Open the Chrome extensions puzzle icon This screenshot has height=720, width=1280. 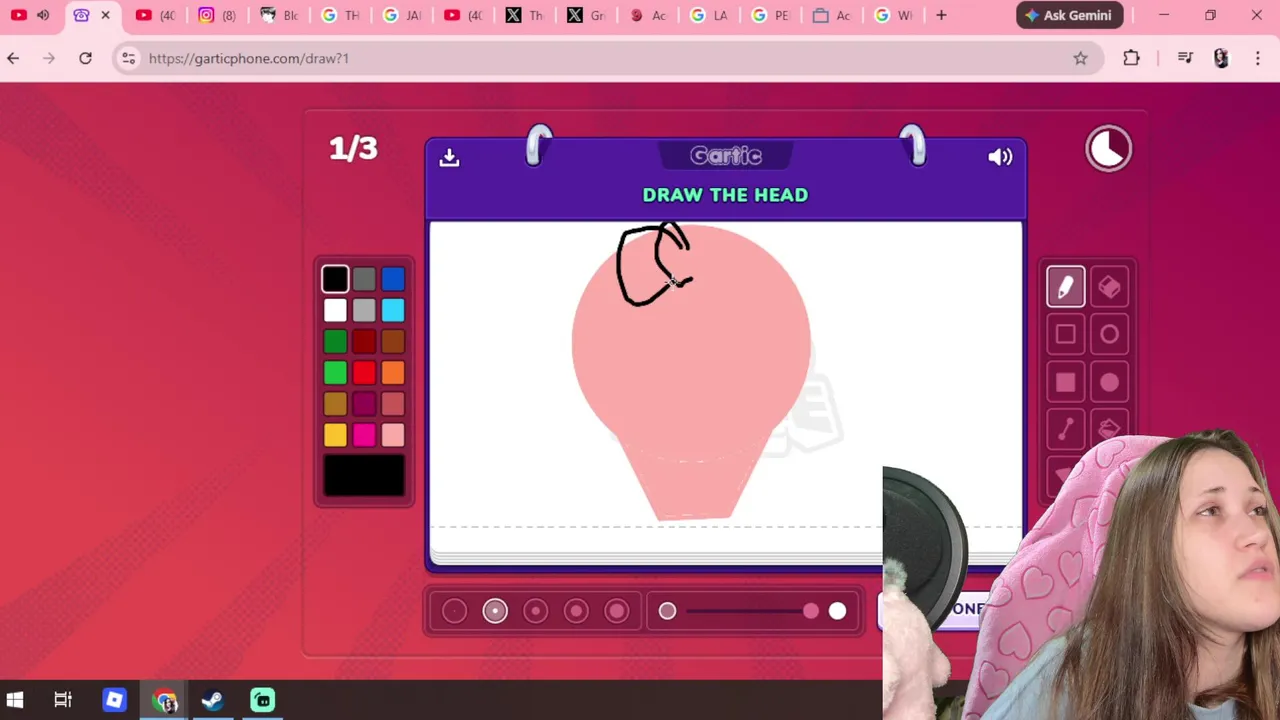pos(1131,58)
